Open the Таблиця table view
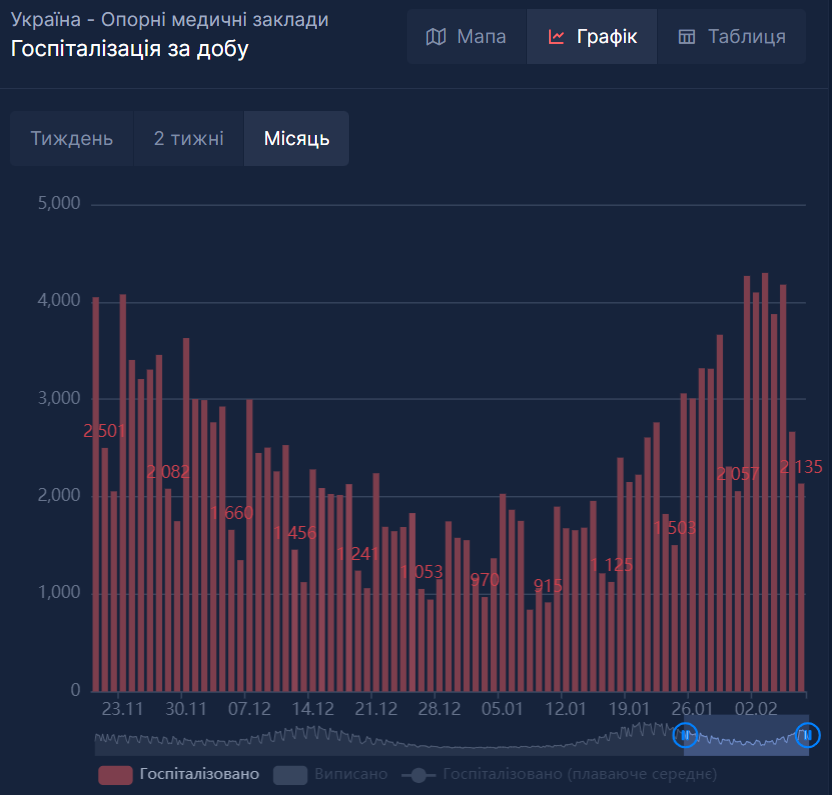Viewport: 832px width, 795px height. (x=732, y=37)
